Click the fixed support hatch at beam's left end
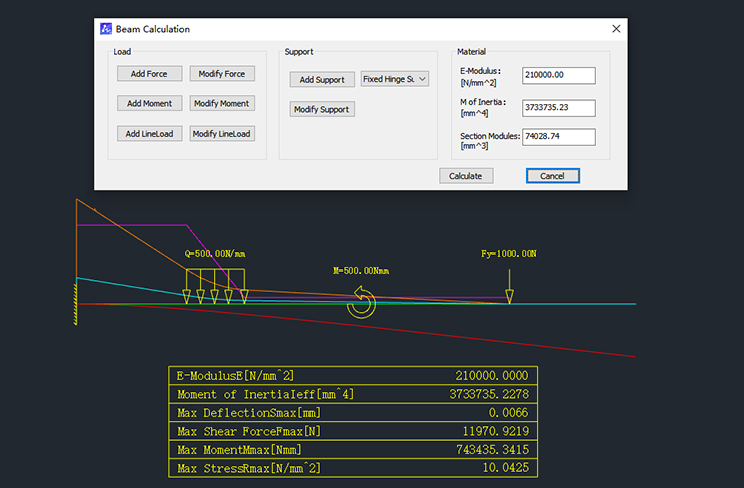The image size is (744, 488). (x=75, y=302)
